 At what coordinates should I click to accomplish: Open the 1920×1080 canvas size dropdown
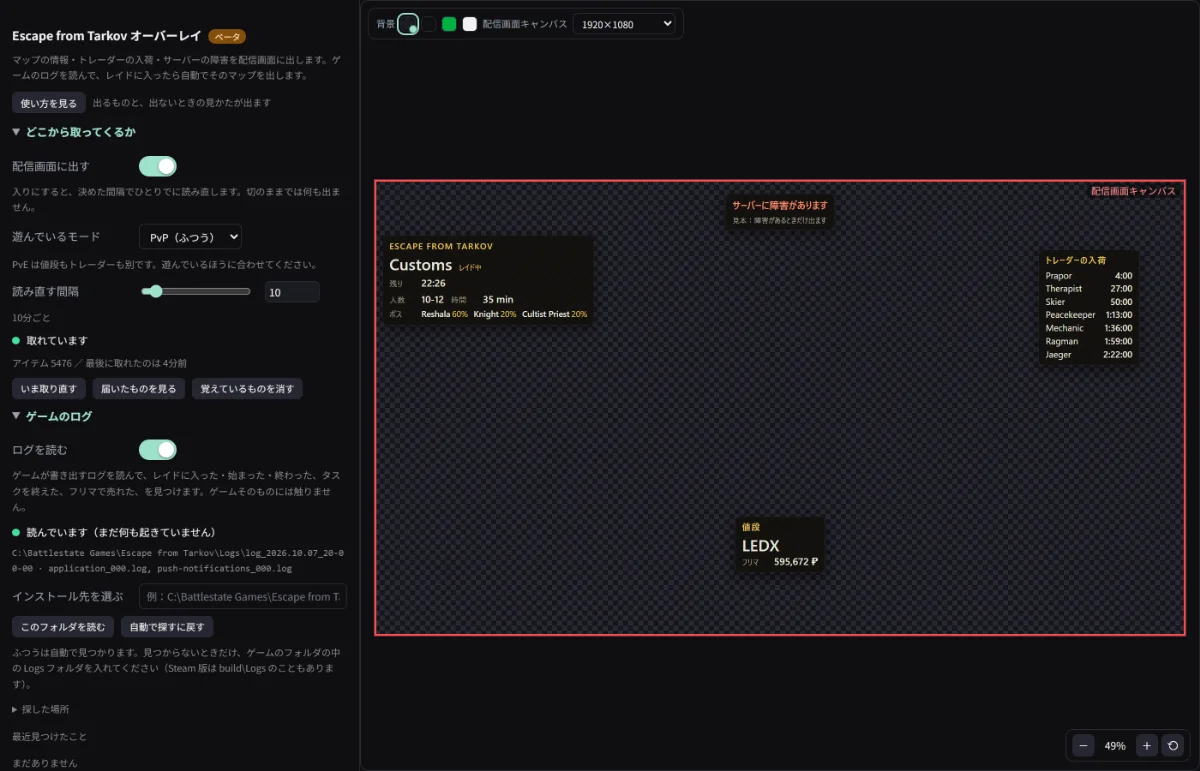tap(624, 24)
